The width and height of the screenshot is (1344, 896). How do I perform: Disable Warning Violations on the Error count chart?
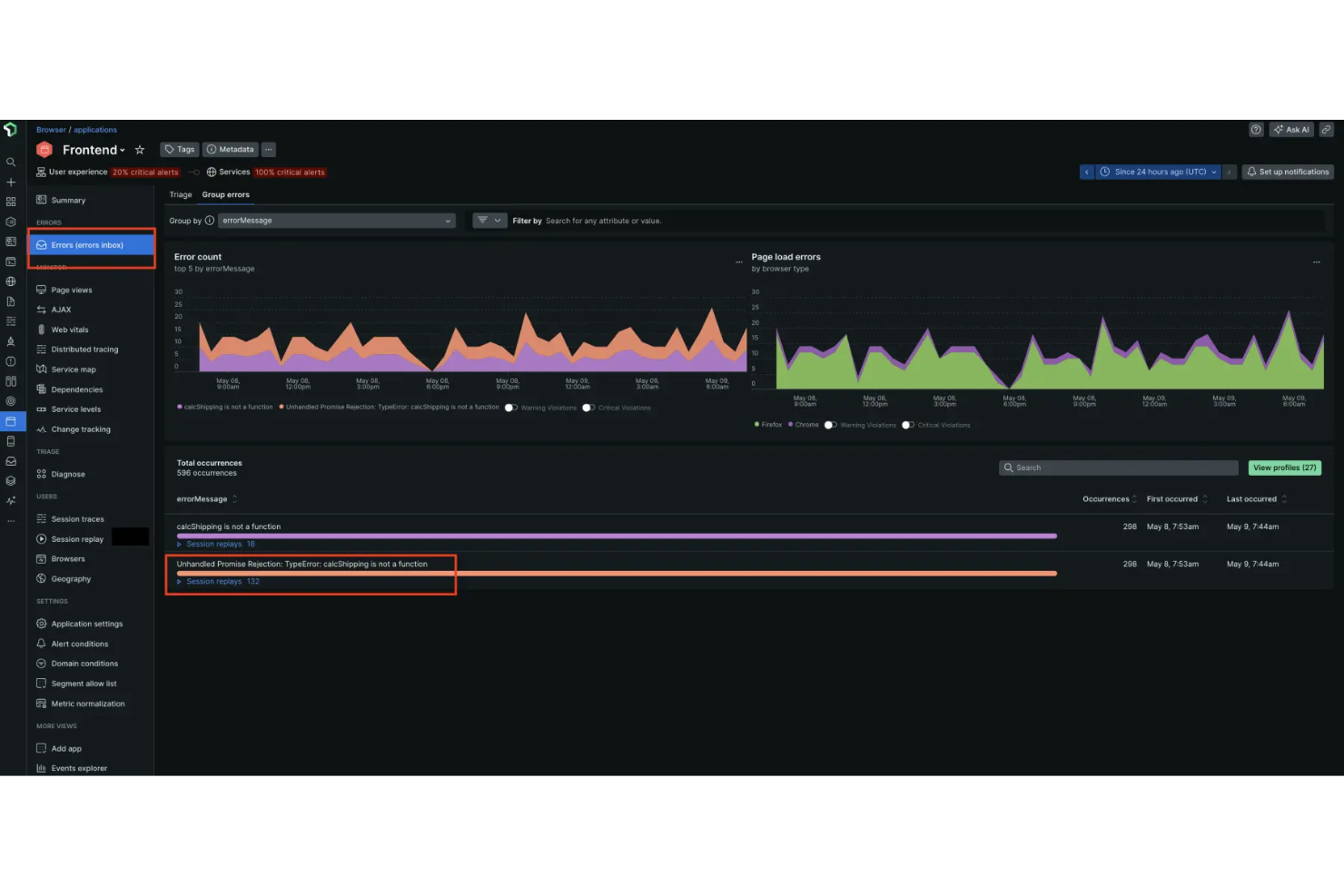tap(509, 408)
